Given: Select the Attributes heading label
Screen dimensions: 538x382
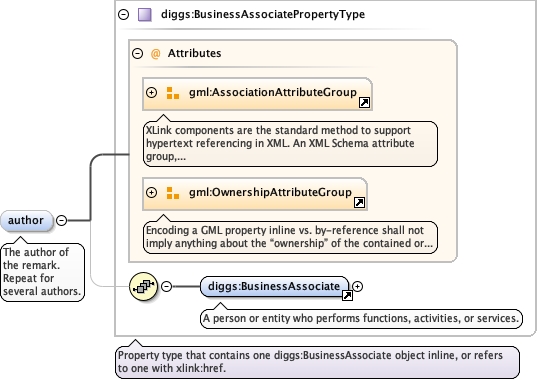Looking at the screenshot, I should coord(194,53).
